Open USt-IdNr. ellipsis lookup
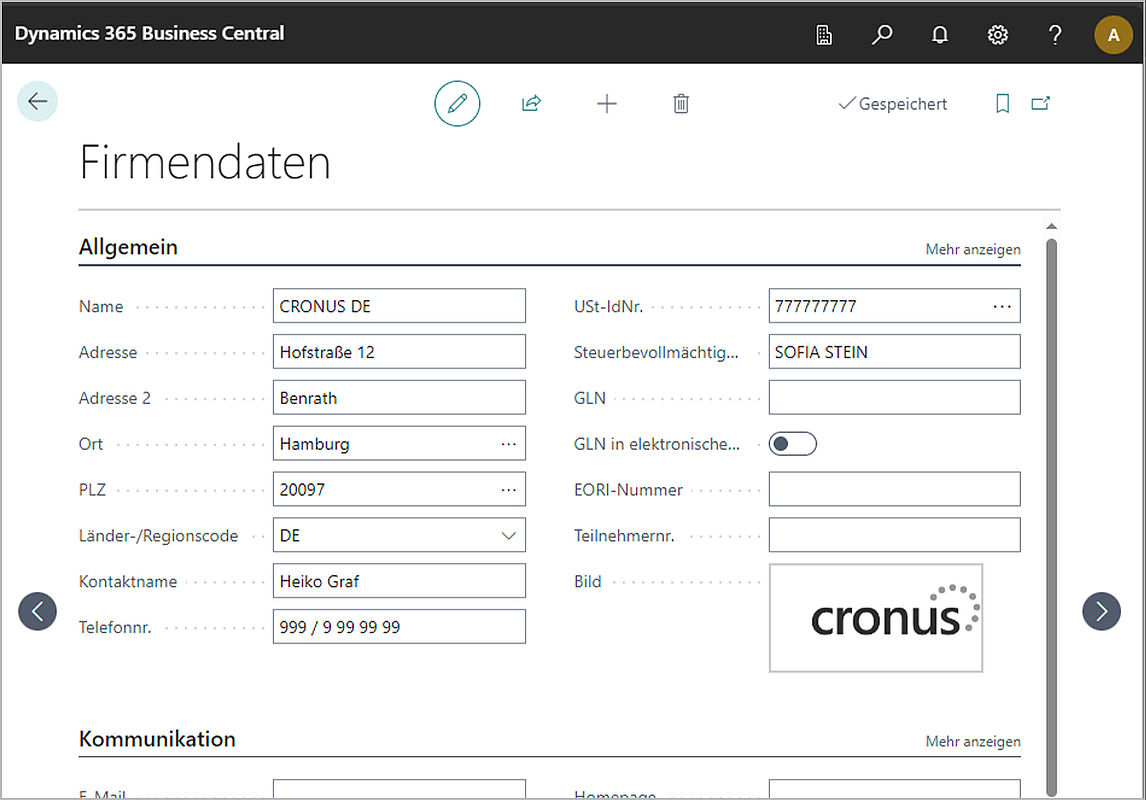 pos(1002,306)
